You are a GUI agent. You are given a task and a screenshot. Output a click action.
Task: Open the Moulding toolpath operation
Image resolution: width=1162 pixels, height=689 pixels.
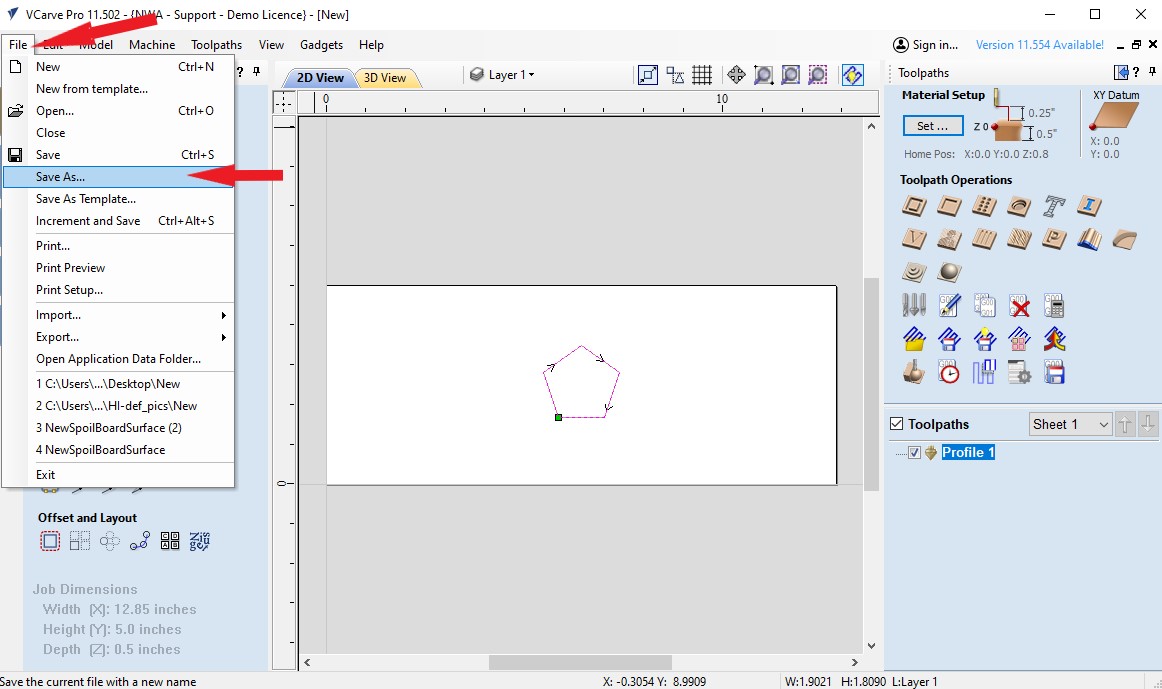[x=1089, y=239]
